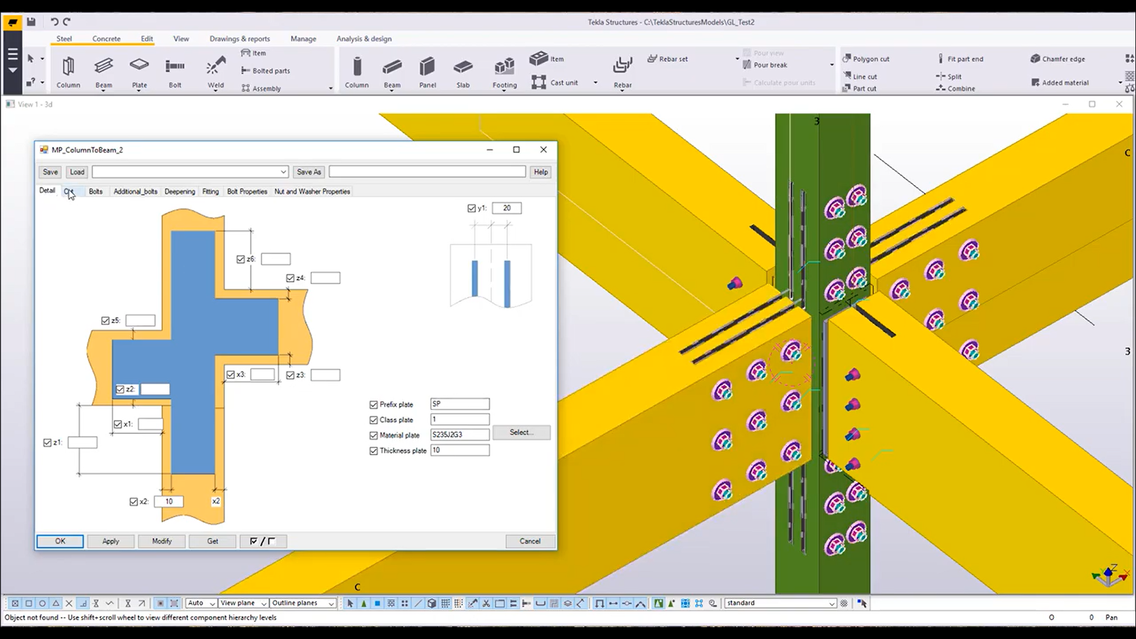1136x639 pixels.
Task: Select the concrete Column tool
Action: tap(356, 72)
